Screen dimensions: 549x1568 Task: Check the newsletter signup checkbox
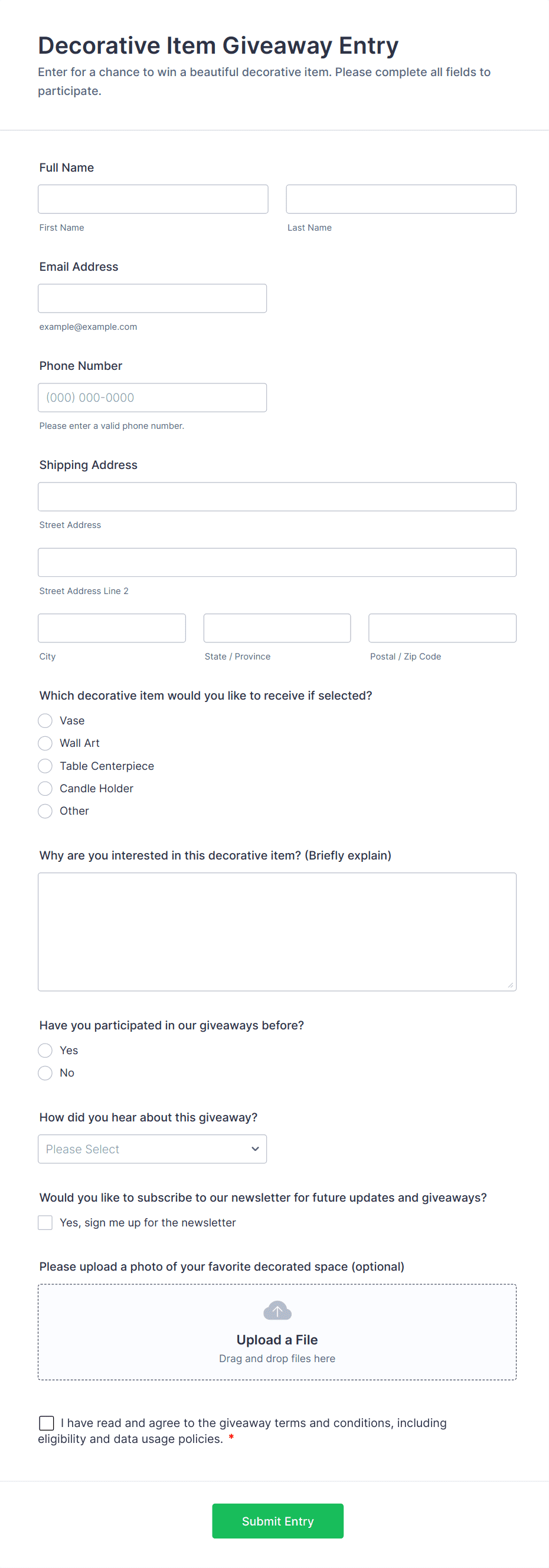click(45, 1222)
